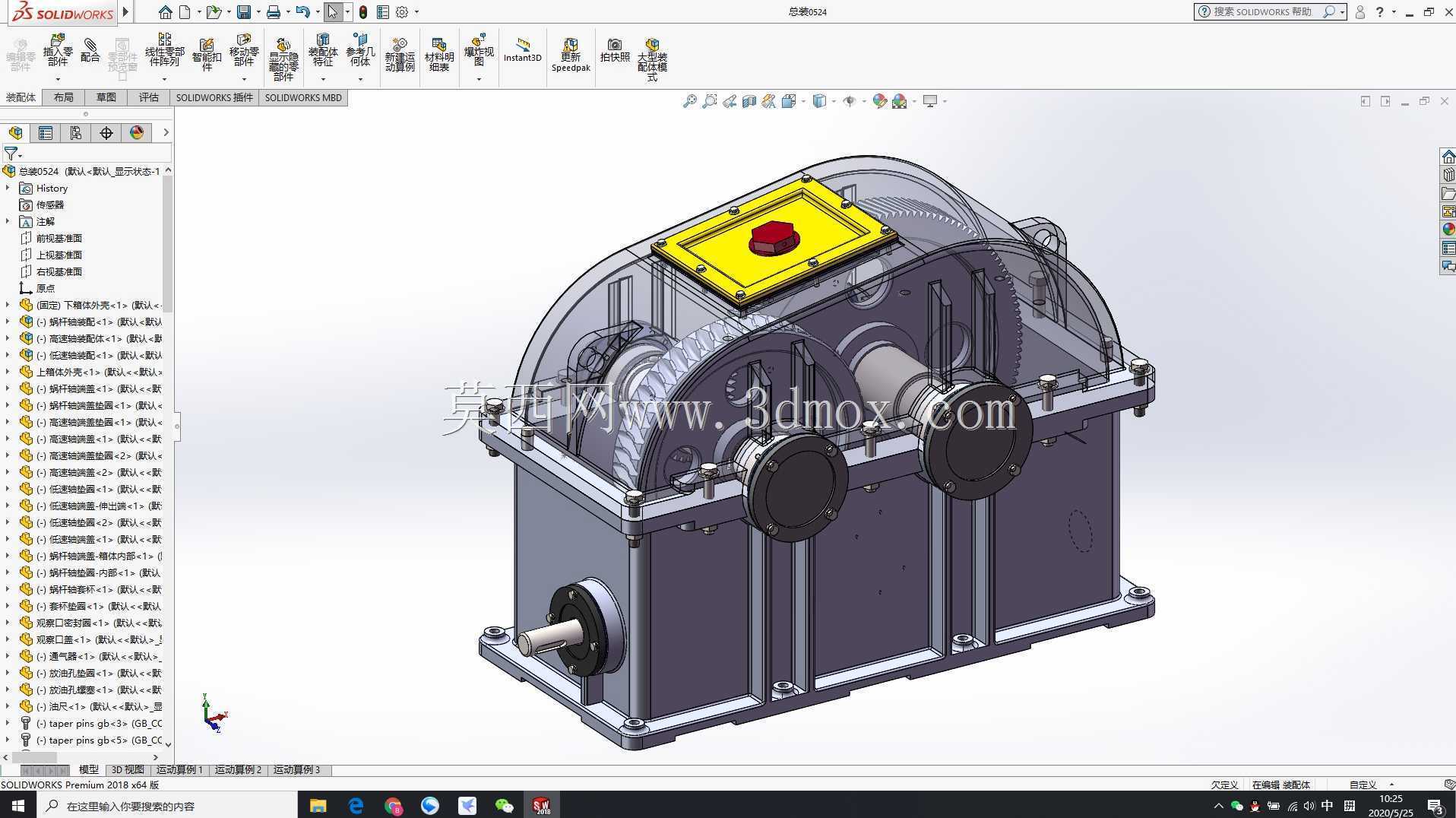Viewport: 1456px width, 818px height.
Task: Open the SOLIDWORKS MBD tab
Action: 303,97
